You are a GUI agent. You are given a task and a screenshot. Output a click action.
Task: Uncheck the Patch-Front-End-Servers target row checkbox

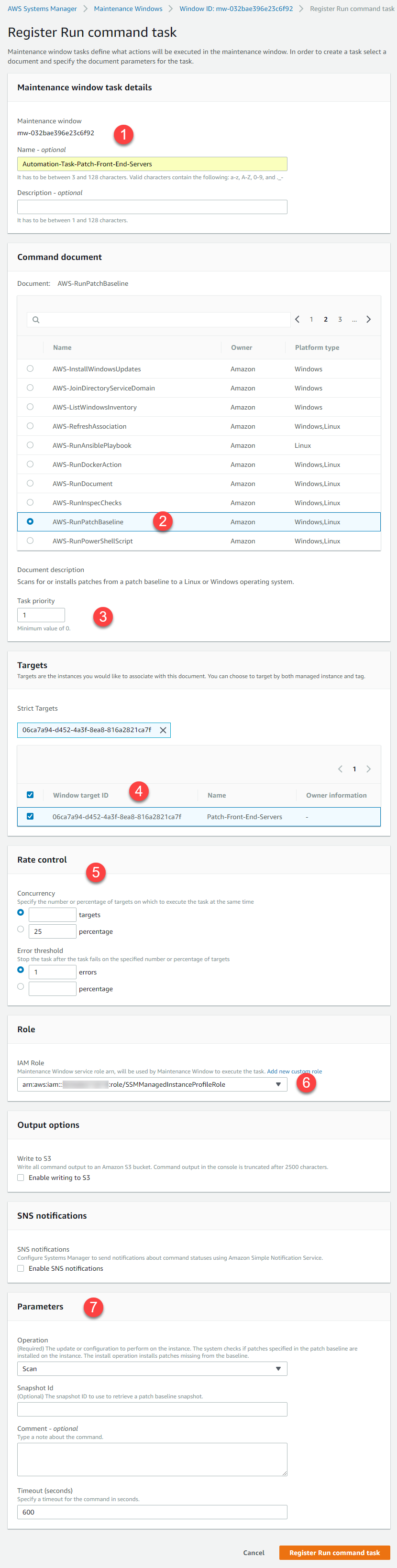tap(30, 816)
